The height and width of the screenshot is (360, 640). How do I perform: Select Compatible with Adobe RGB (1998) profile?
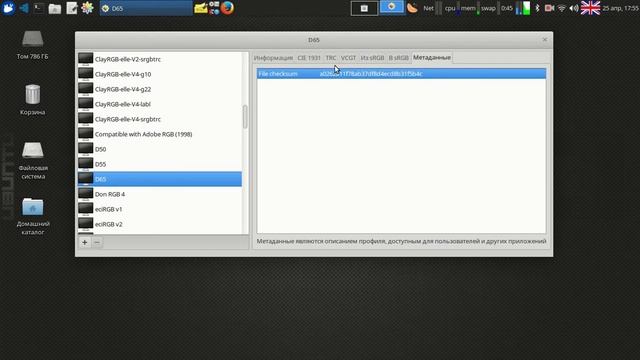click(160, 134)
